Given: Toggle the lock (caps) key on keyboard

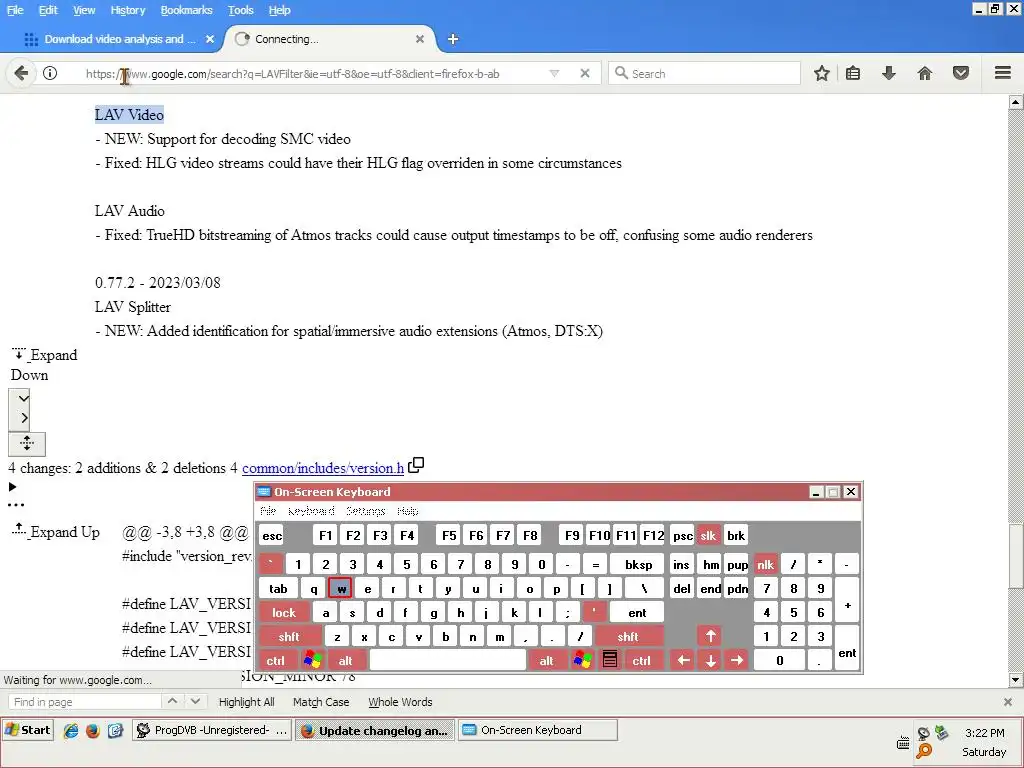Looking at the screenshot, I should pyautogui.click(x=284, y=613).
